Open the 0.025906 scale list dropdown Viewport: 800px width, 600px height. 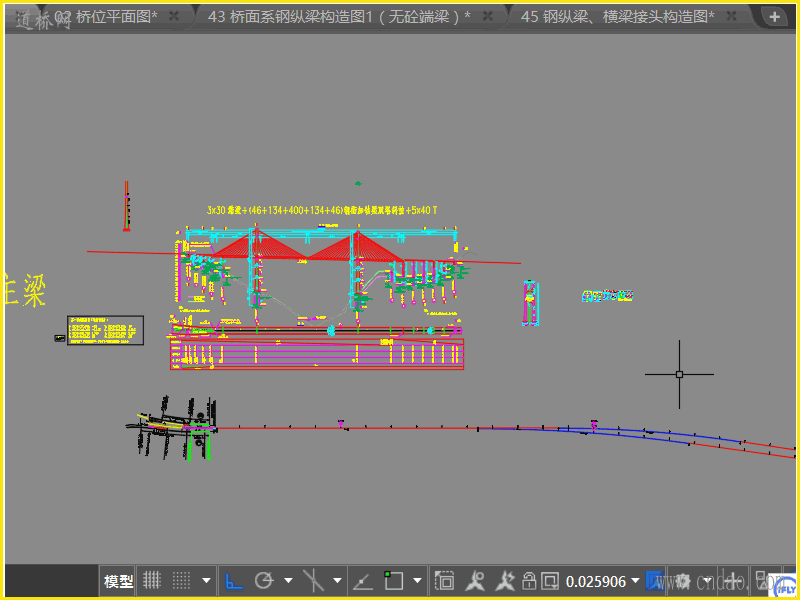635,581
